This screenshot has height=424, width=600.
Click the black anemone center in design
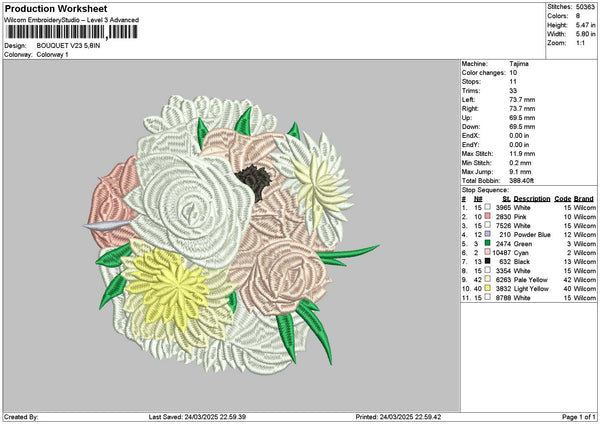pyautogui.click(x=253, y=181)
